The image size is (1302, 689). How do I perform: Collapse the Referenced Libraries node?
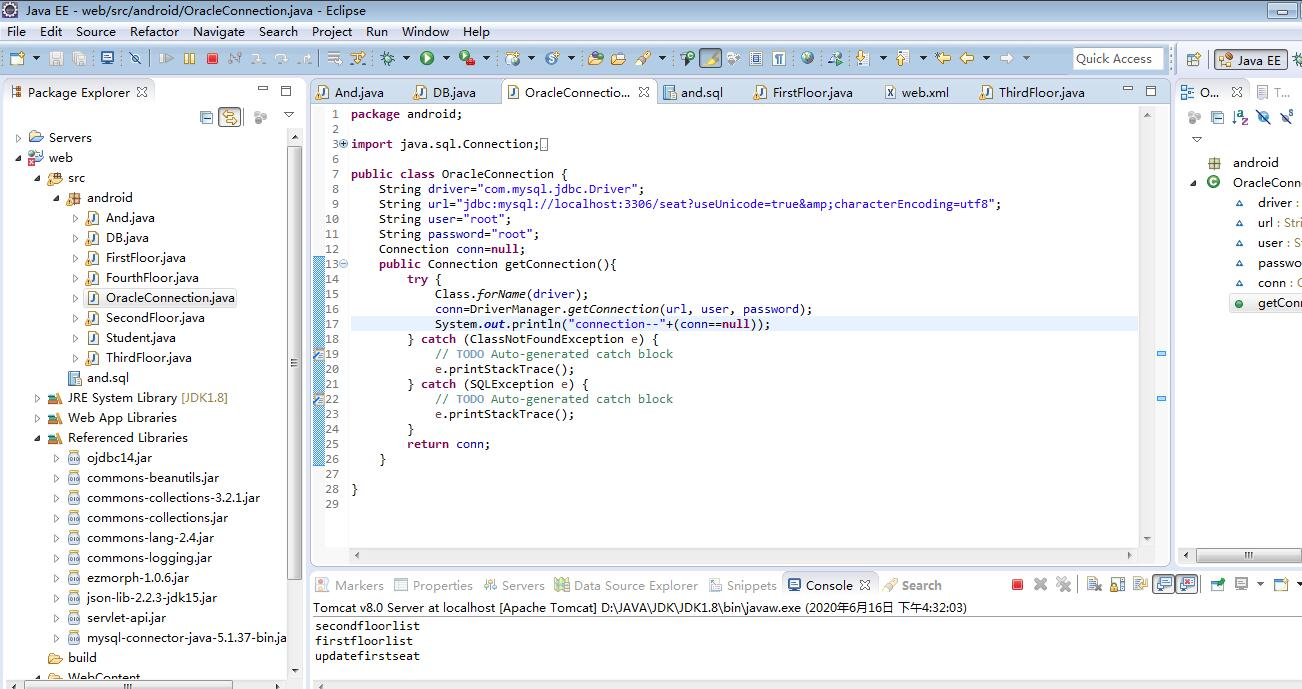(37, 438)
